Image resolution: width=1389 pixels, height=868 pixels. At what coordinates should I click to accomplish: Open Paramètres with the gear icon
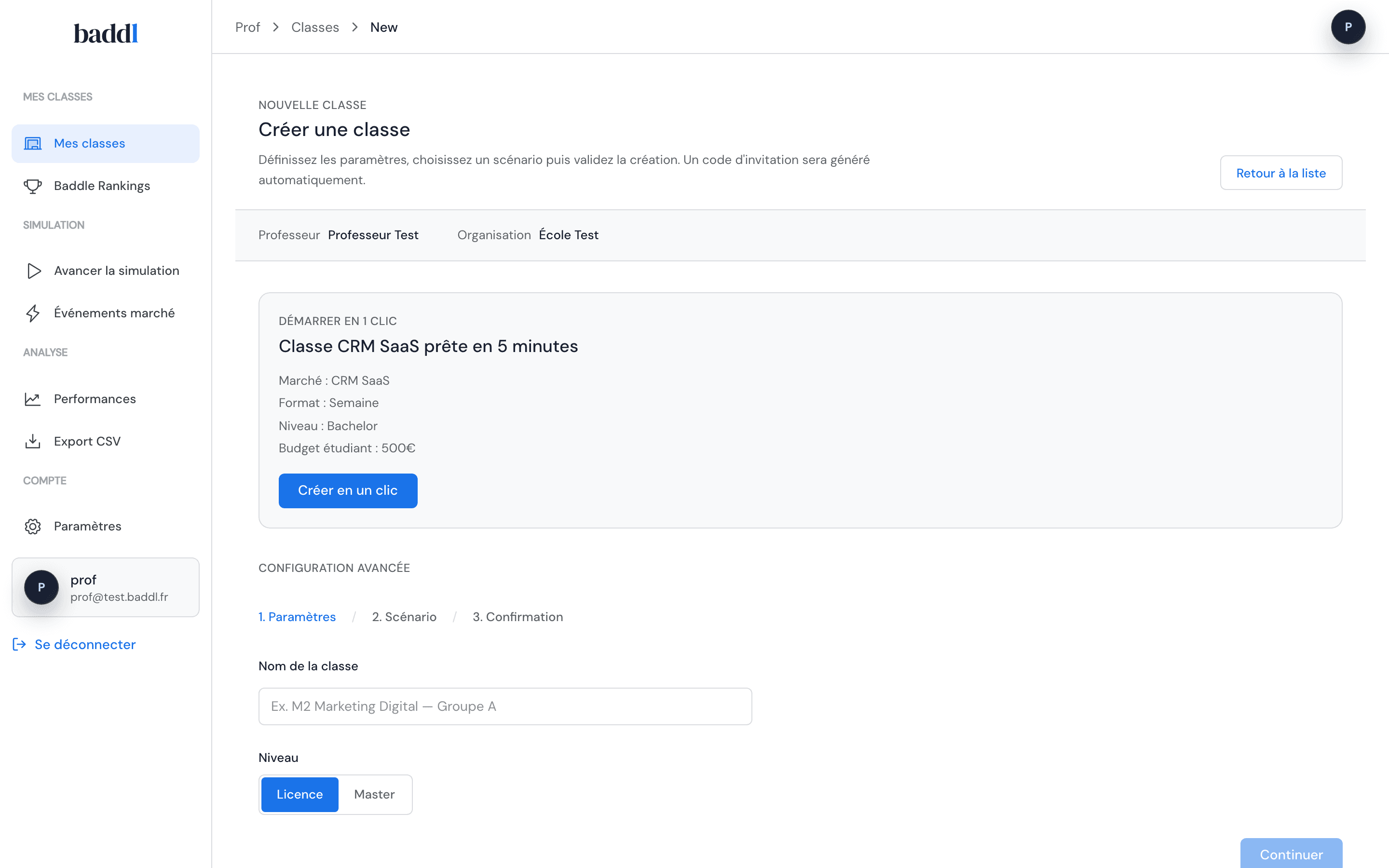[x=33, y=526]
